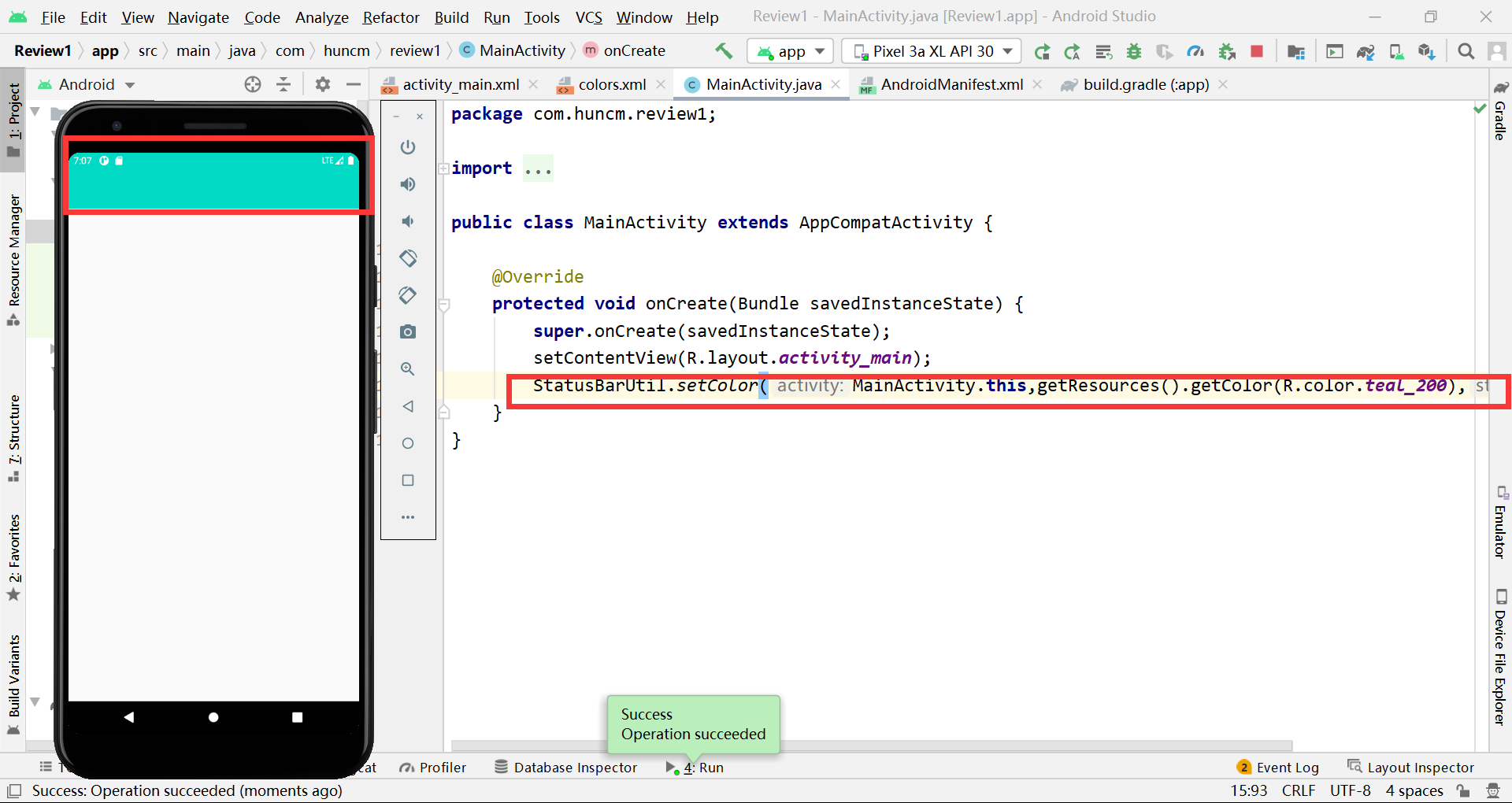
Task: Toggle the 1: Project tool window
Action: (x=13, y=119)
